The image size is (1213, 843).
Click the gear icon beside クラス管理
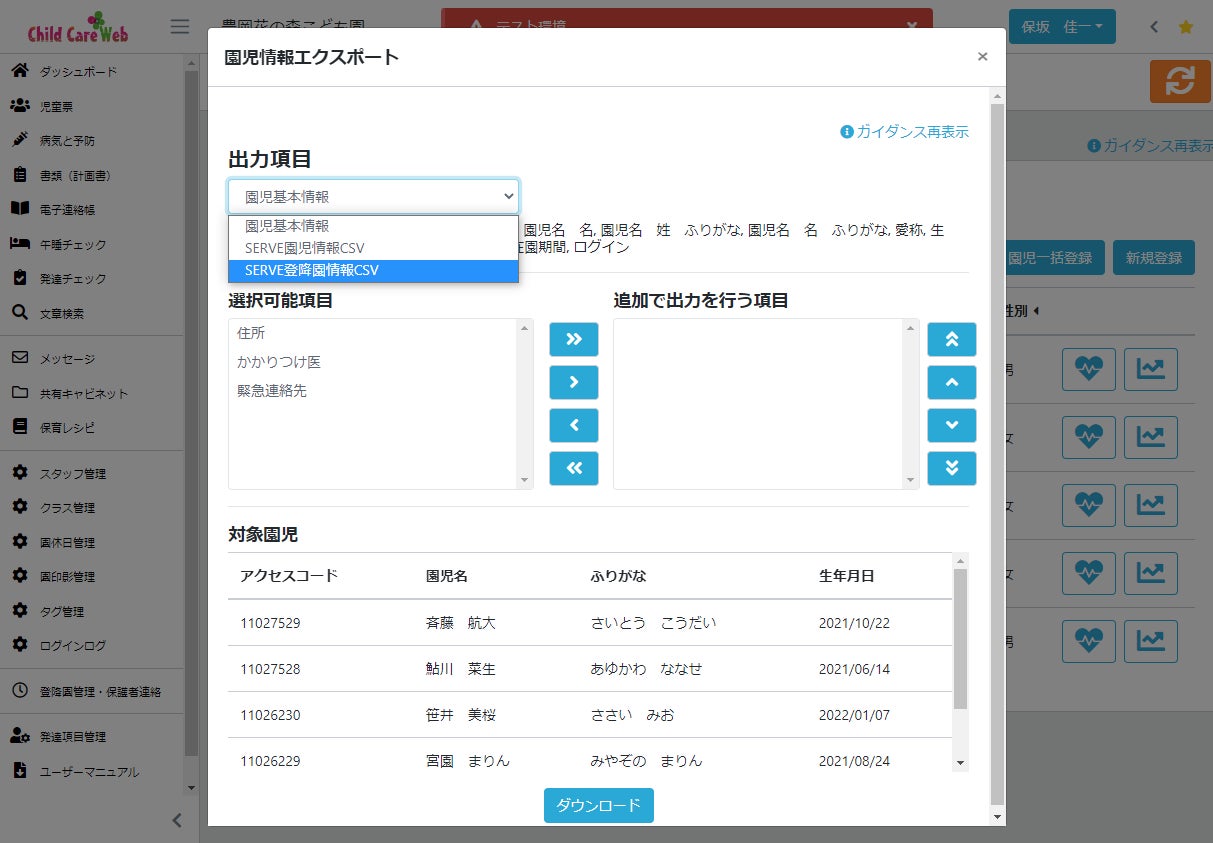[19, 507]
